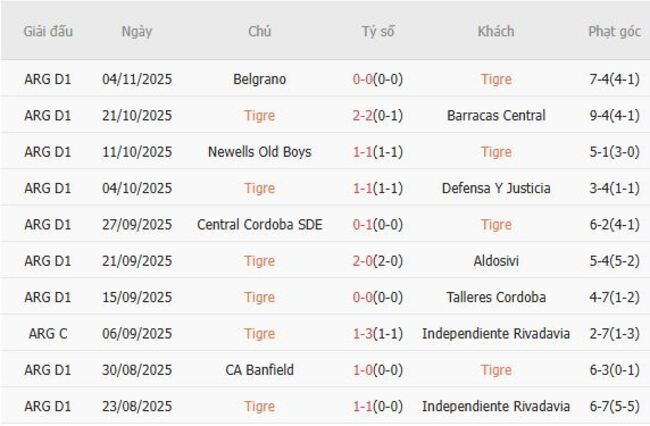650x426 pixels.
Task: Select the 2-7(1-3) corner kick stat
Action: pos(614,334)
